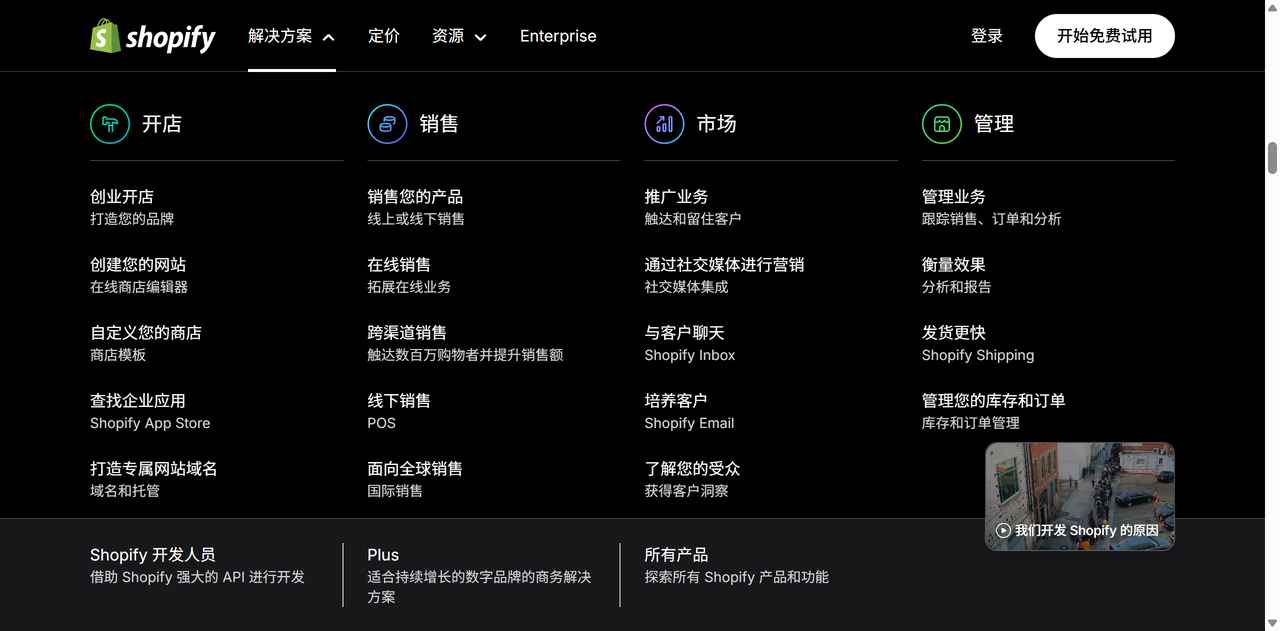Click the 登录 login link

pyautogui.click(x=986, y=36)
